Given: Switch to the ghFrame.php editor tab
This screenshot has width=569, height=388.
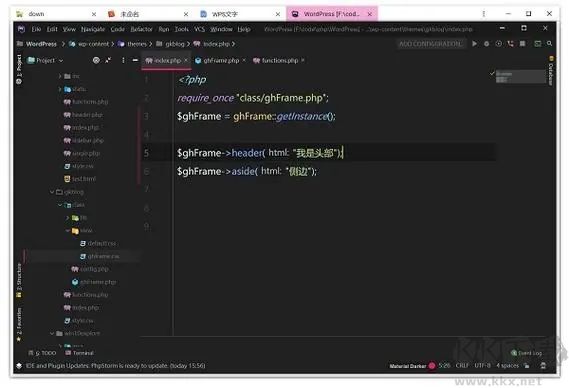Looking at the screenshot, I should [x=217, y=60].
